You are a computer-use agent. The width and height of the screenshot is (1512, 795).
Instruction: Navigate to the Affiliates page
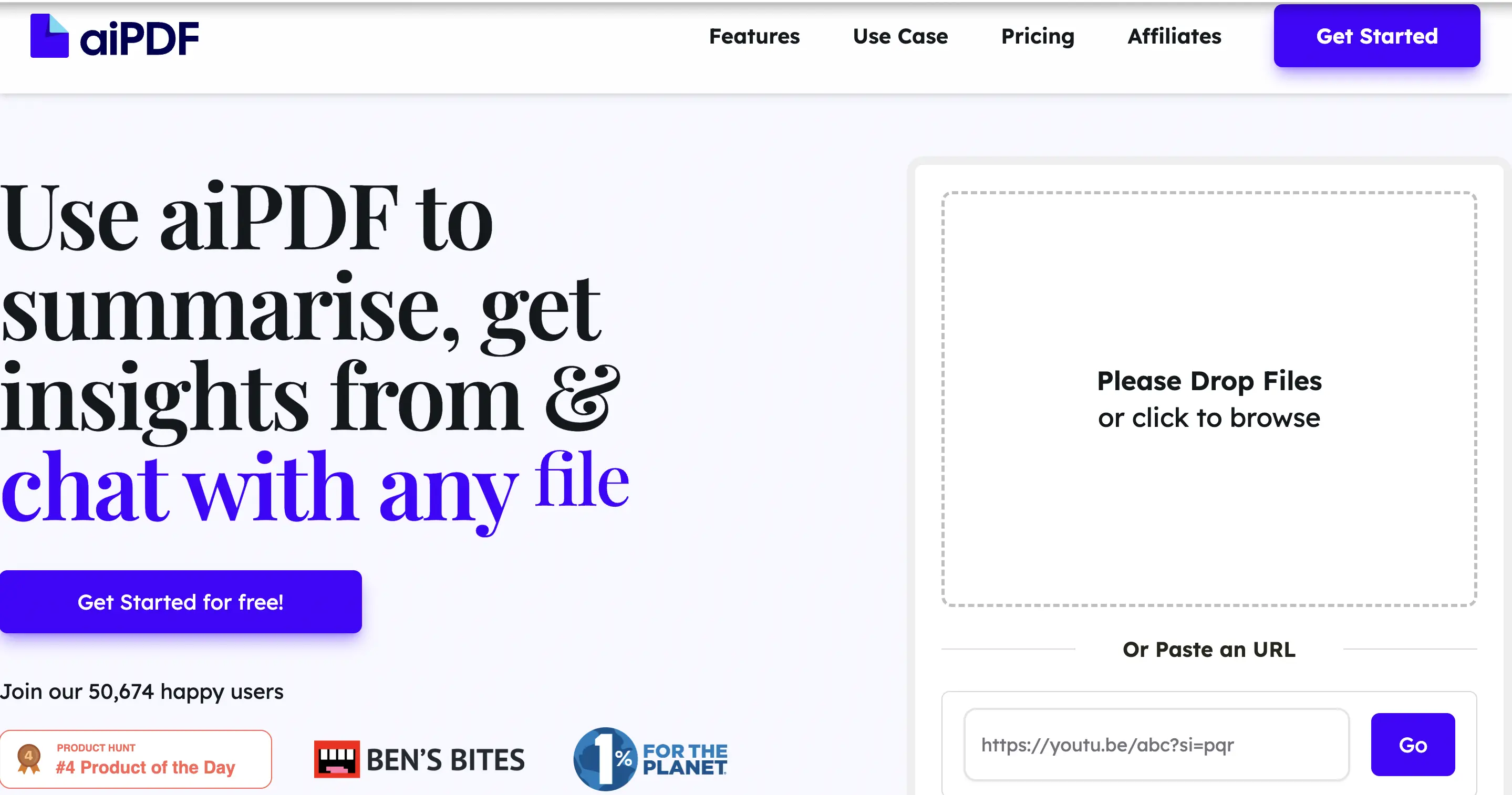(x=1174, y=36)
